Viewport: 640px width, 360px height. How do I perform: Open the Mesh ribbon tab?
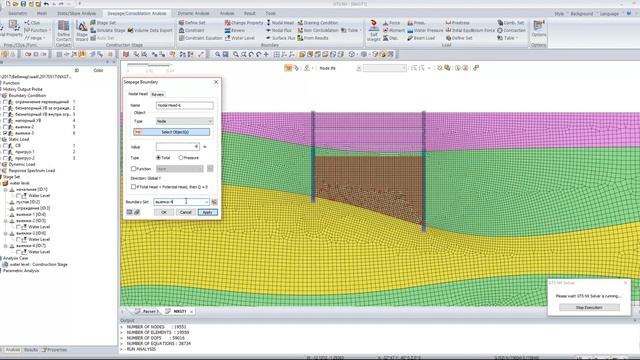coord(42,13)
